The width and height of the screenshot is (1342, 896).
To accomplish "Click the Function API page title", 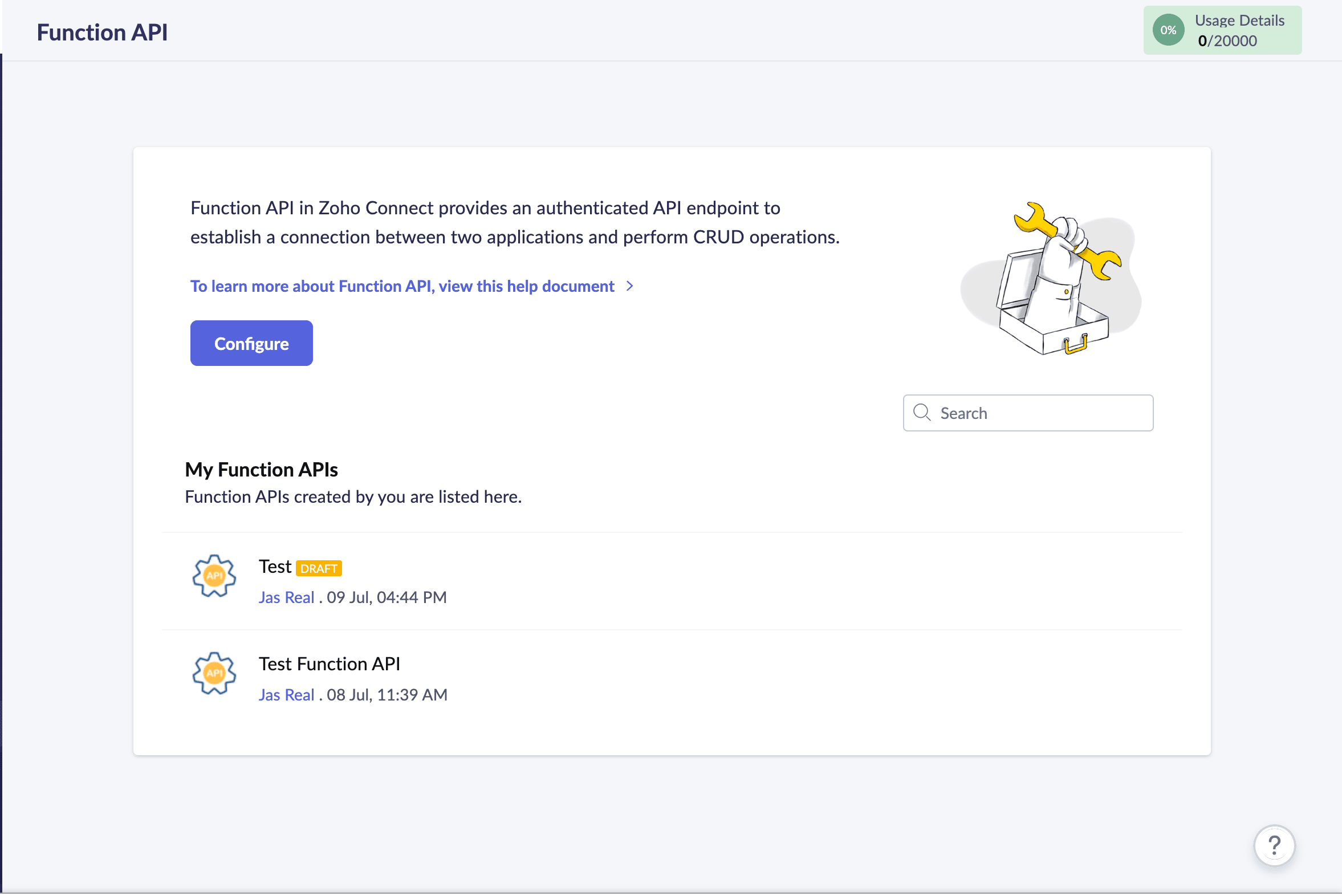I will click(x=102, y=32).
